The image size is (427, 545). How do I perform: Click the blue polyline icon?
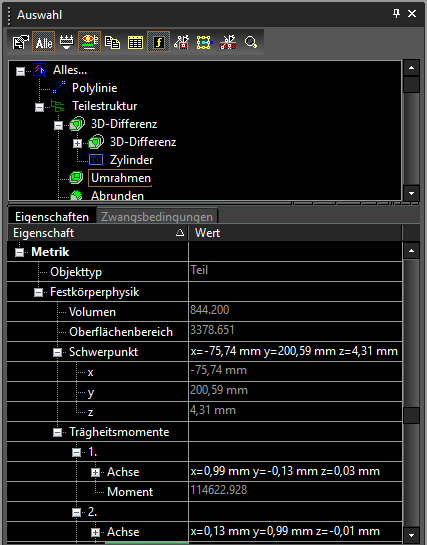[59, 87]
